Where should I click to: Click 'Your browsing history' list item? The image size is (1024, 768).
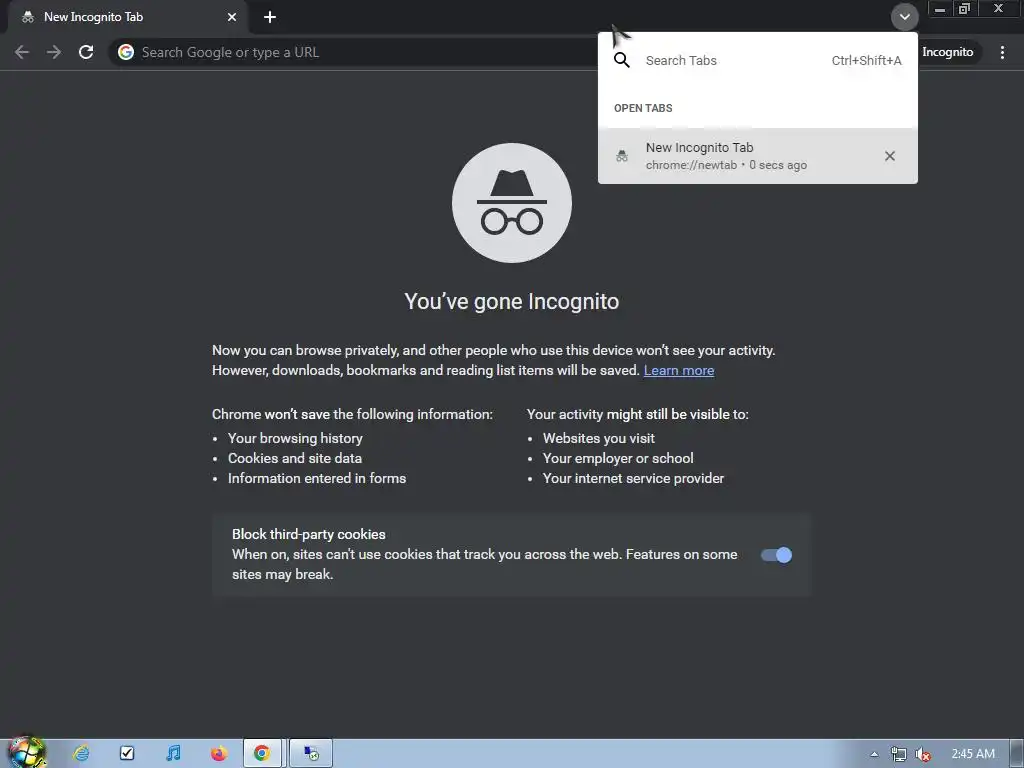pyautogui.click(x=295, y=438)
